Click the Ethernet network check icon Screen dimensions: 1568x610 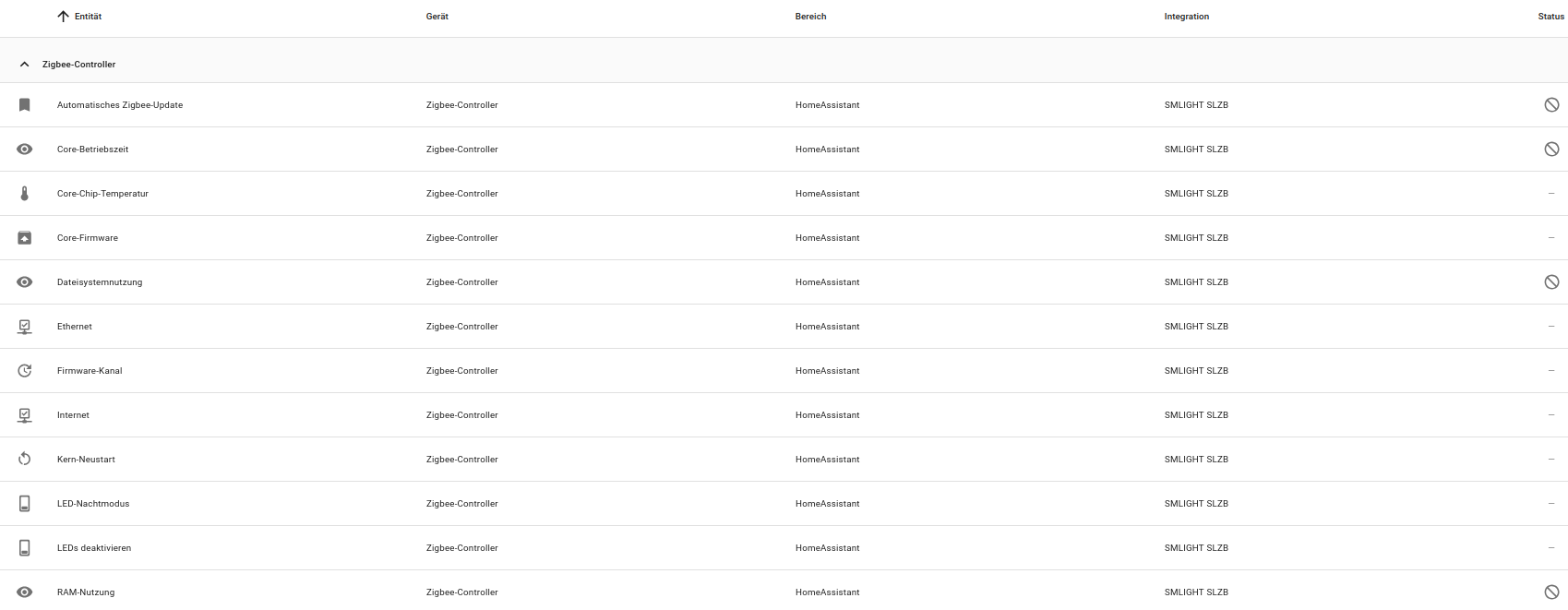[25, 327]
